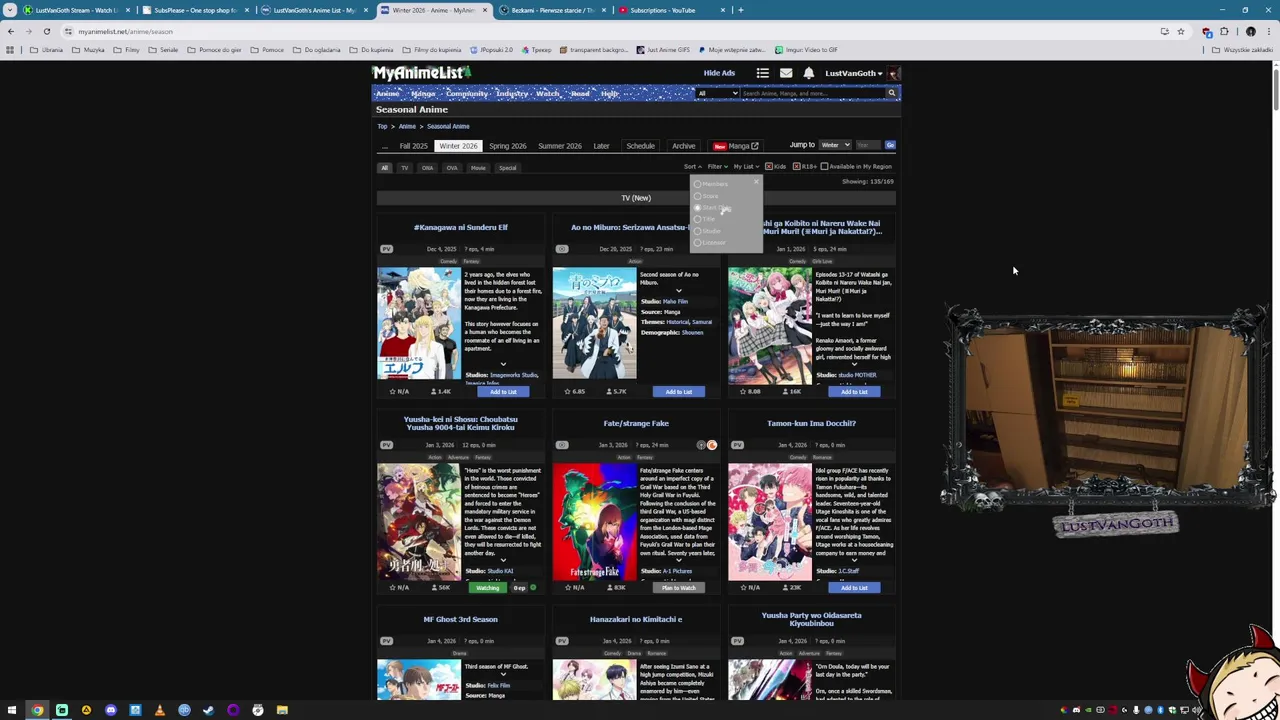This screenshot has width=1280, height=720.
Task: Click PV badge on #Kanagawa ni Sunderu Elf
Action: [386, 249]
